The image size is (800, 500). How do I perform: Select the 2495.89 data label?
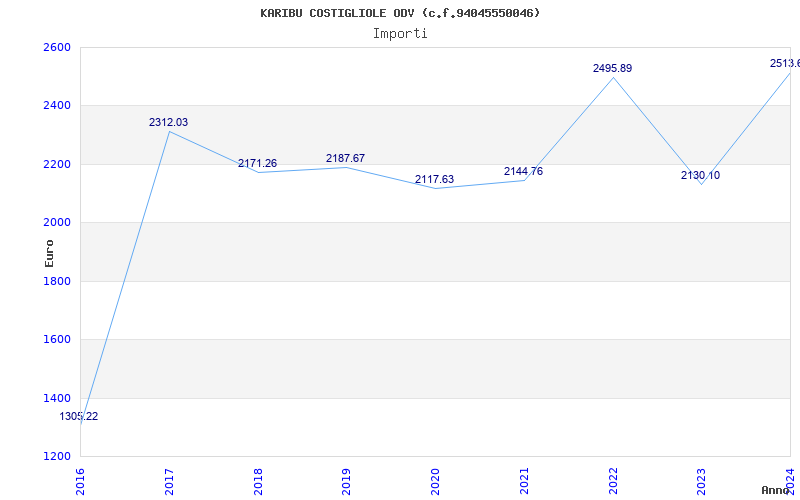[x=612, y=68]
